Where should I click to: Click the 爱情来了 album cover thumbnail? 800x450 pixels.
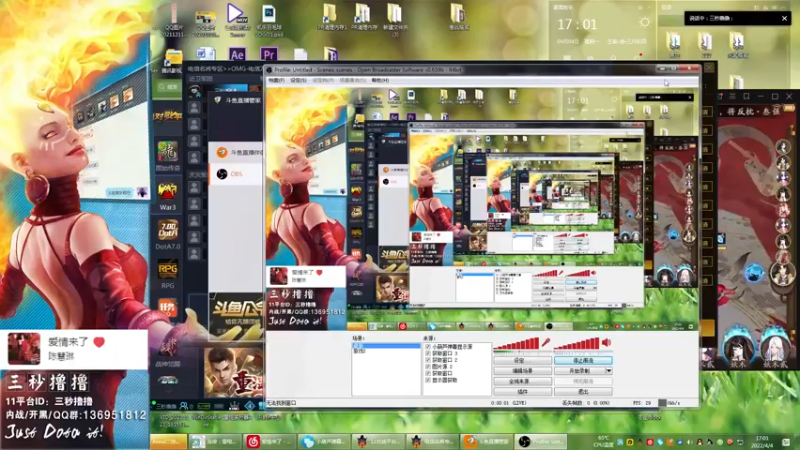(x=24, y=348)
